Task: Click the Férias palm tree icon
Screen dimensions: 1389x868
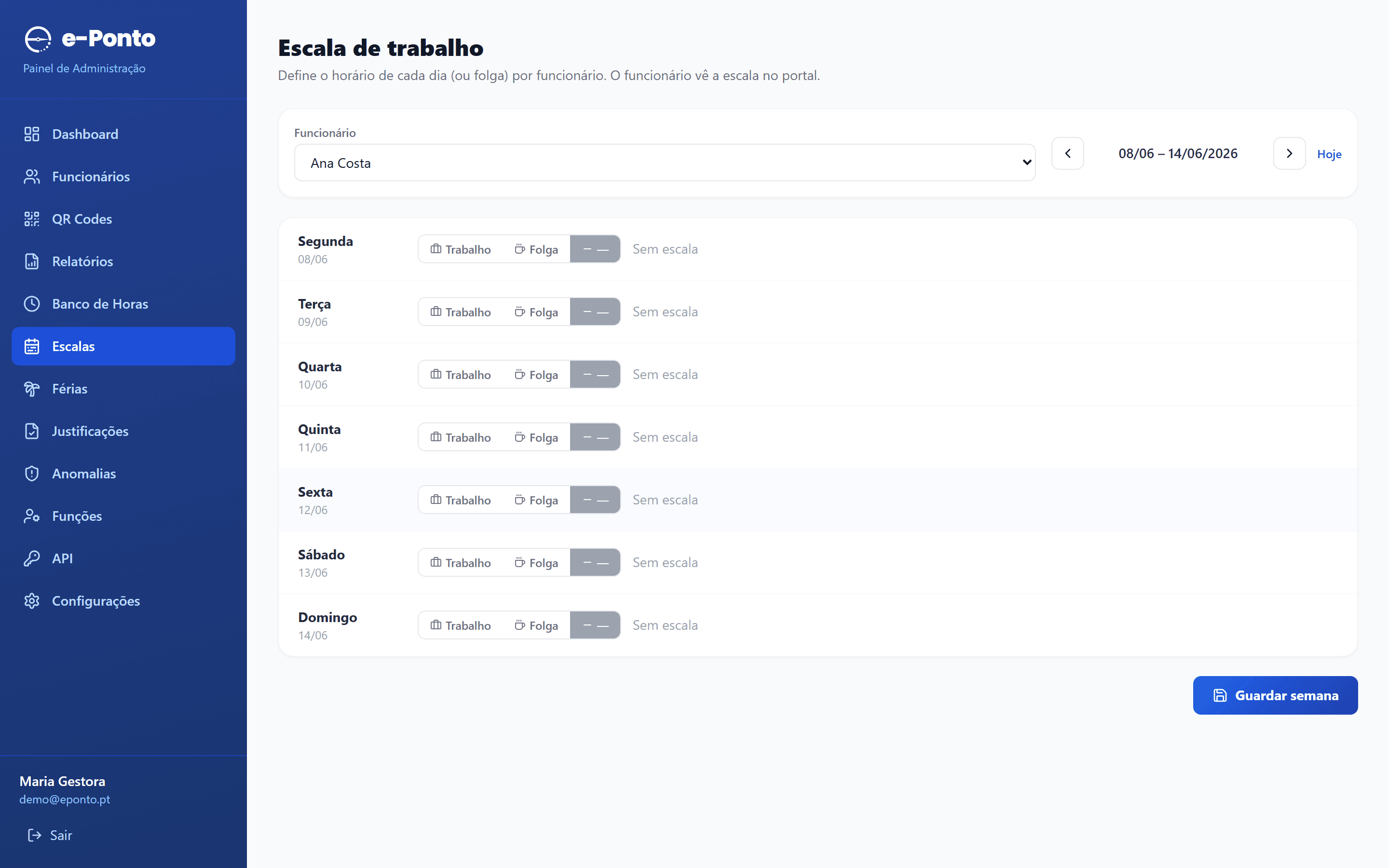Action: point(31,389)
